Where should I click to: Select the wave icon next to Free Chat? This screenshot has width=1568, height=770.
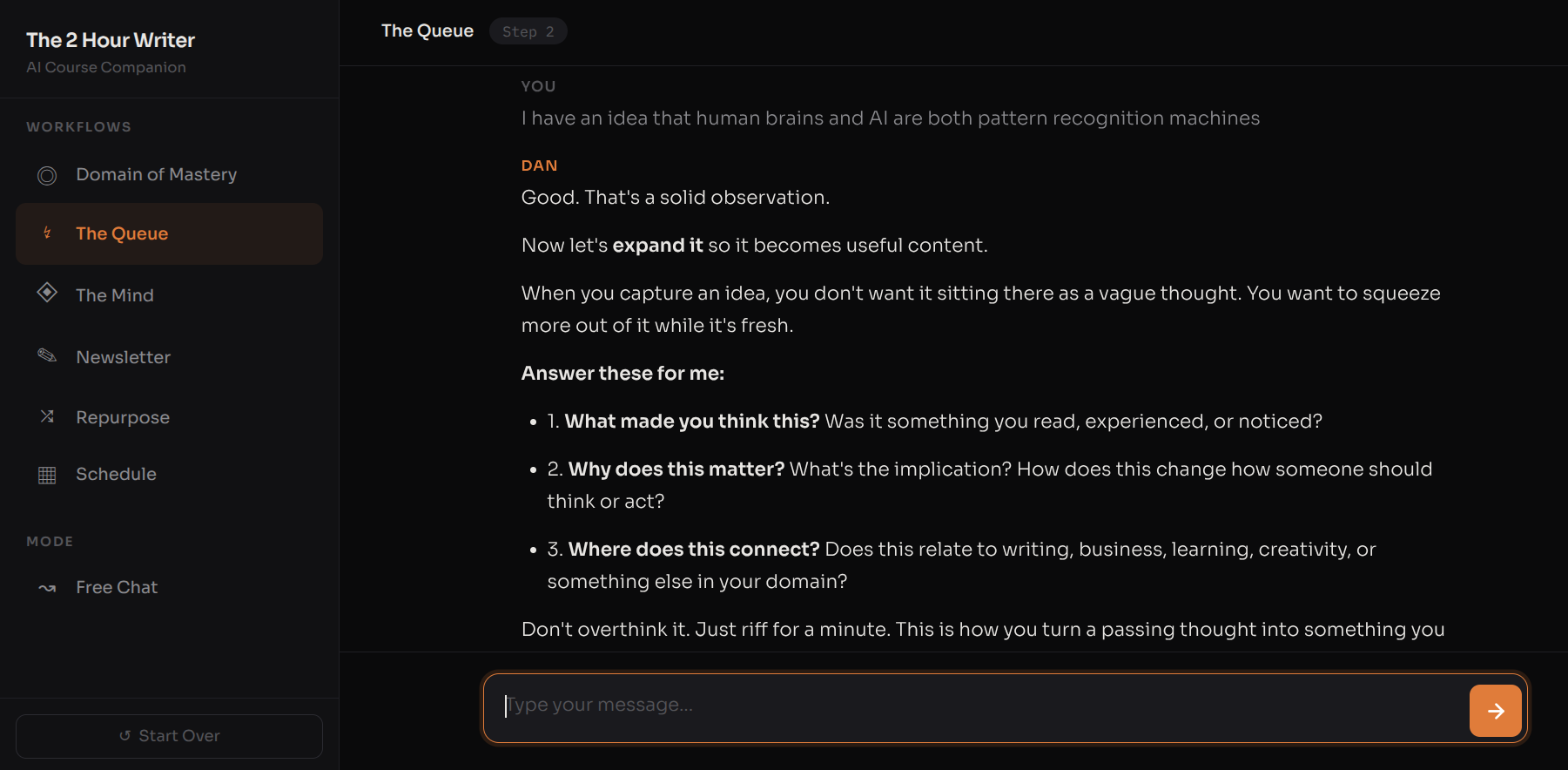click(47, 587)
